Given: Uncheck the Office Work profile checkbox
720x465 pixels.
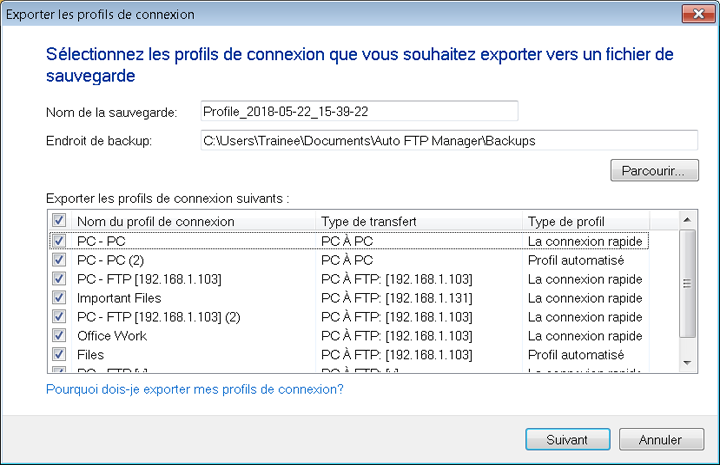Looking at the screenshot, I should 59,336.
